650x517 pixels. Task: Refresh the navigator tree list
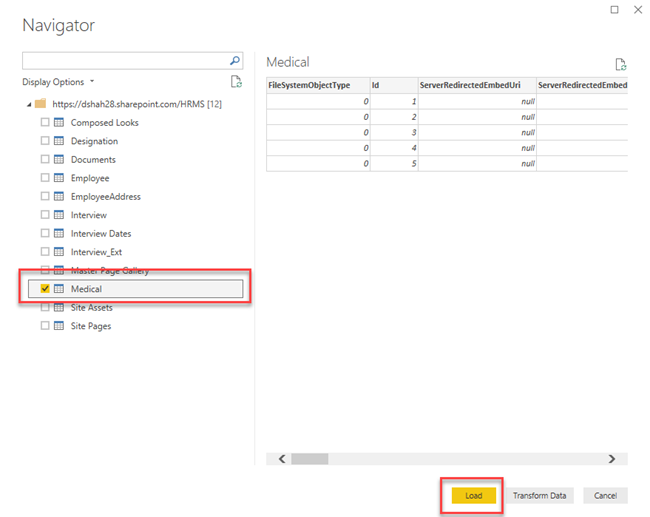click(236, 82)
